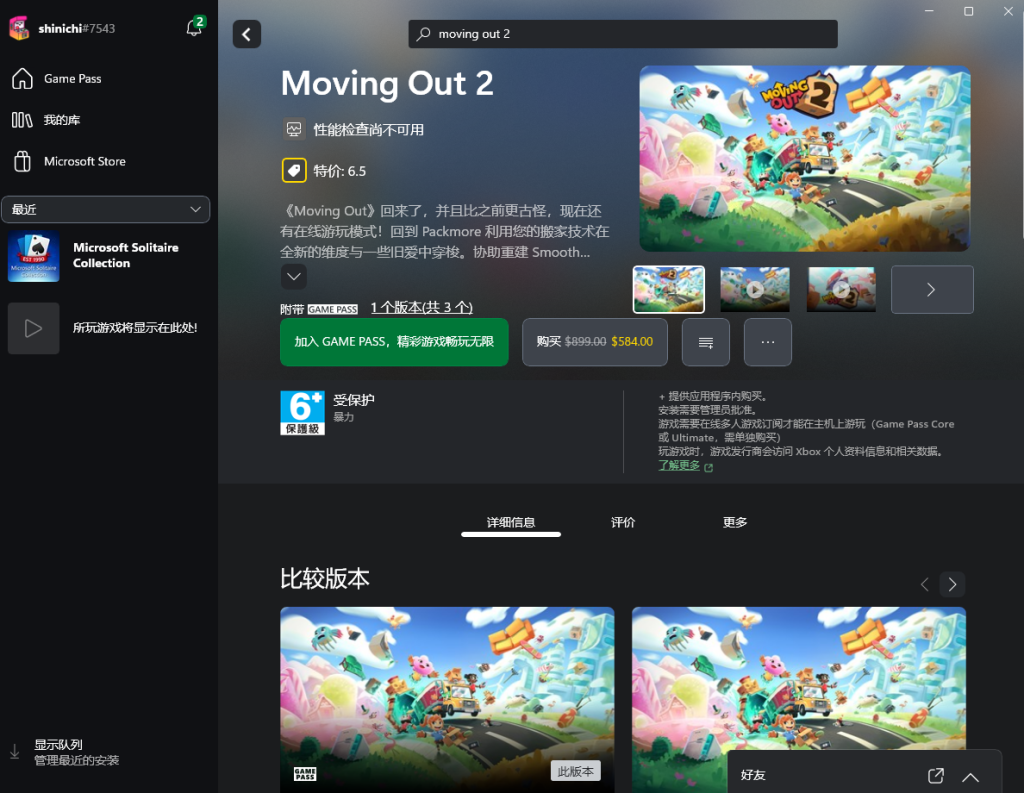Switch to 评价 tab
1024x793 pixels.
(x=623, y=523)
